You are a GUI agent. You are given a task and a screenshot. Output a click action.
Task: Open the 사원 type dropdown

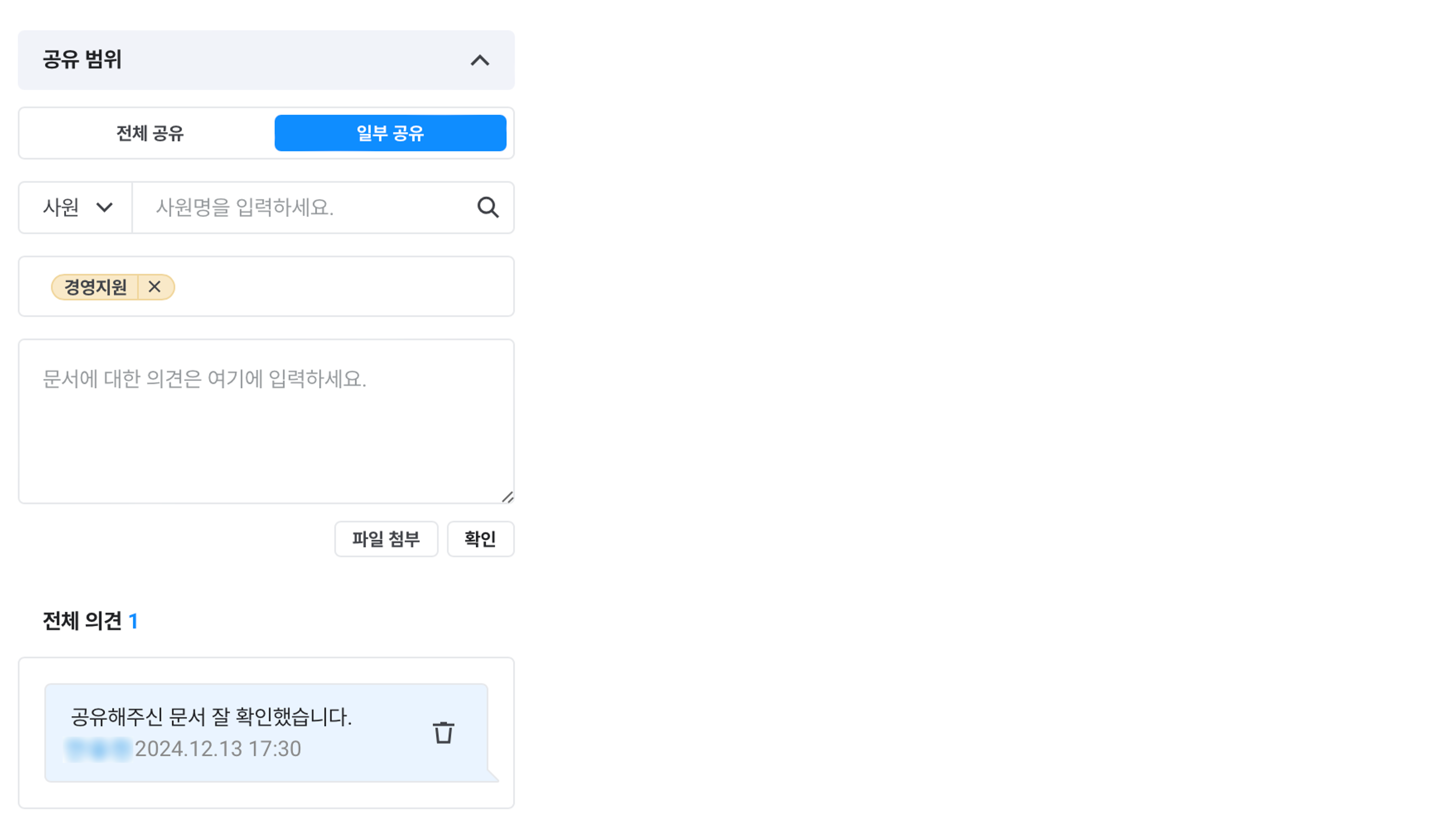[x=76, y=207]
